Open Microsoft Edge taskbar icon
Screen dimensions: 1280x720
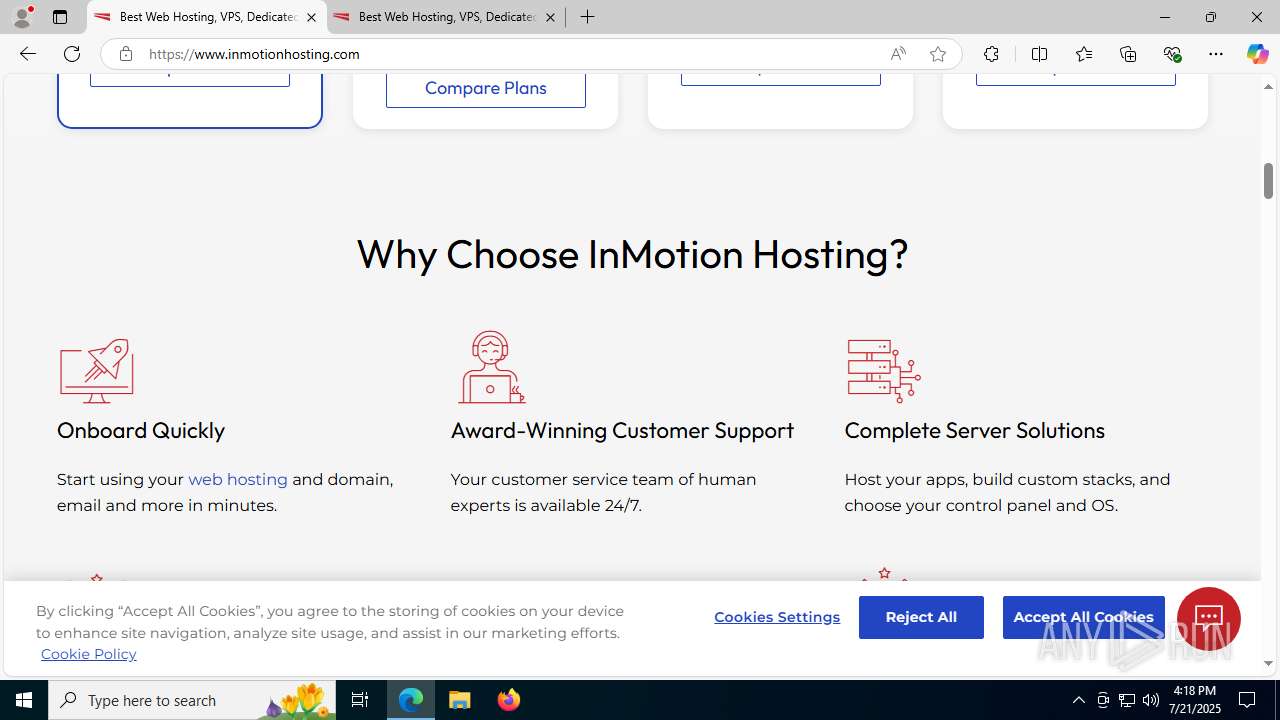click(x=411, y=700)
